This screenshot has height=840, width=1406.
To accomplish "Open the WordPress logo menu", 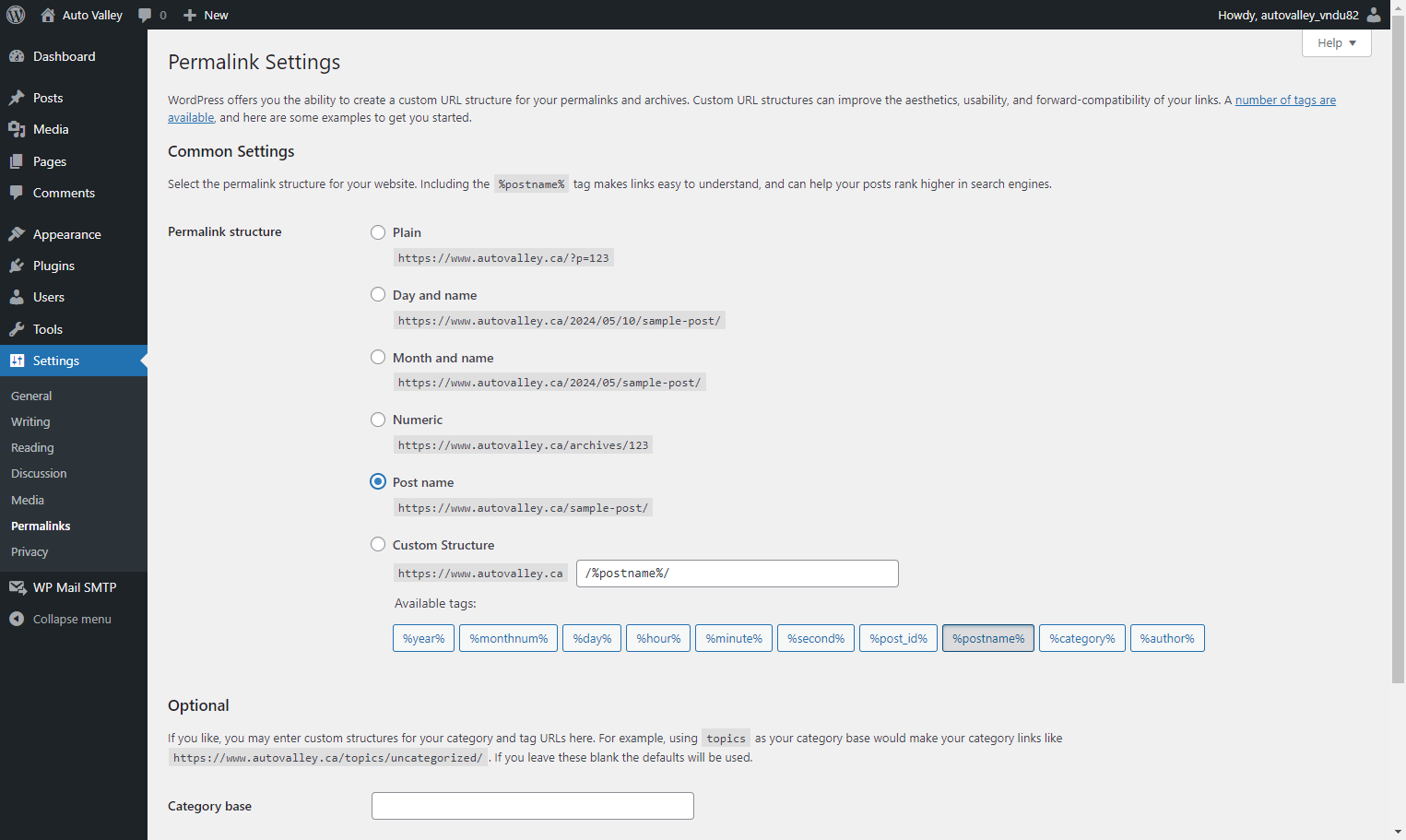I will pyautogui.click(x=16, y=15).
